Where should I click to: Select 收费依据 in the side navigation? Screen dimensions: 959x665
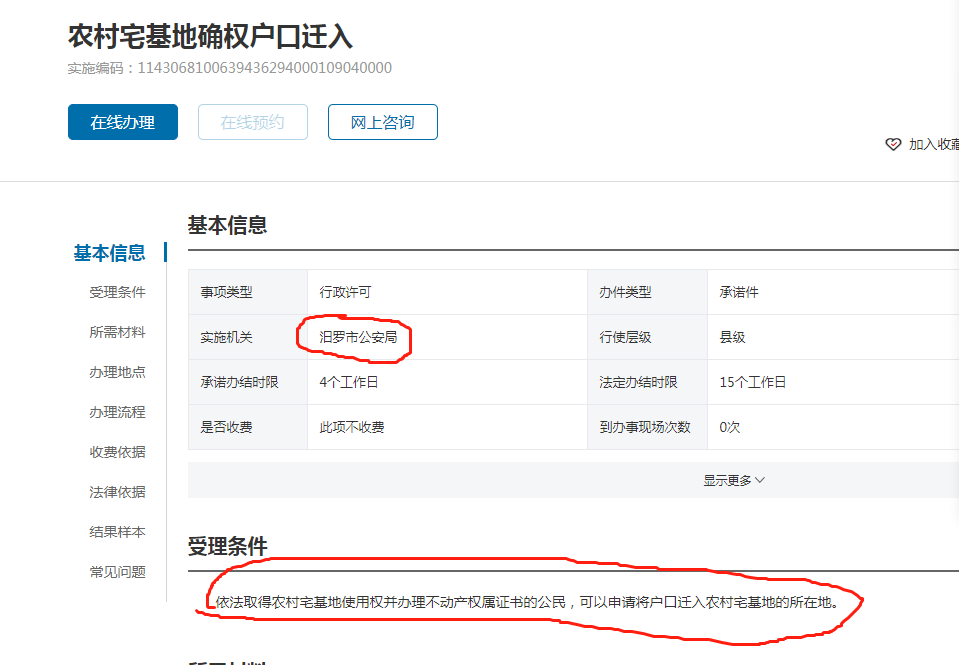coord(117,452)
